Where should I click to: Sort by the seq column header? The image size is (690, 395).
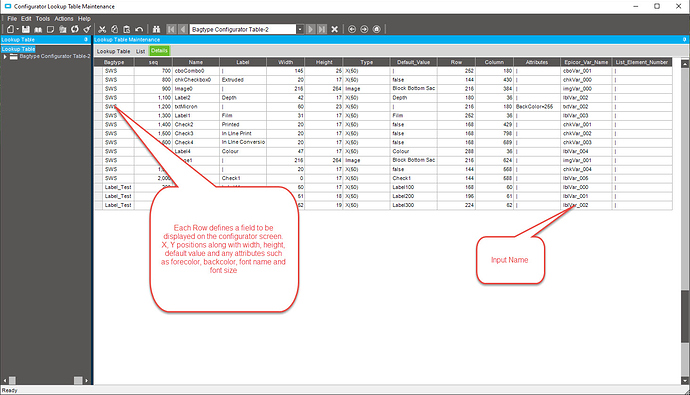pyautogui.click(x=153, y=62)
